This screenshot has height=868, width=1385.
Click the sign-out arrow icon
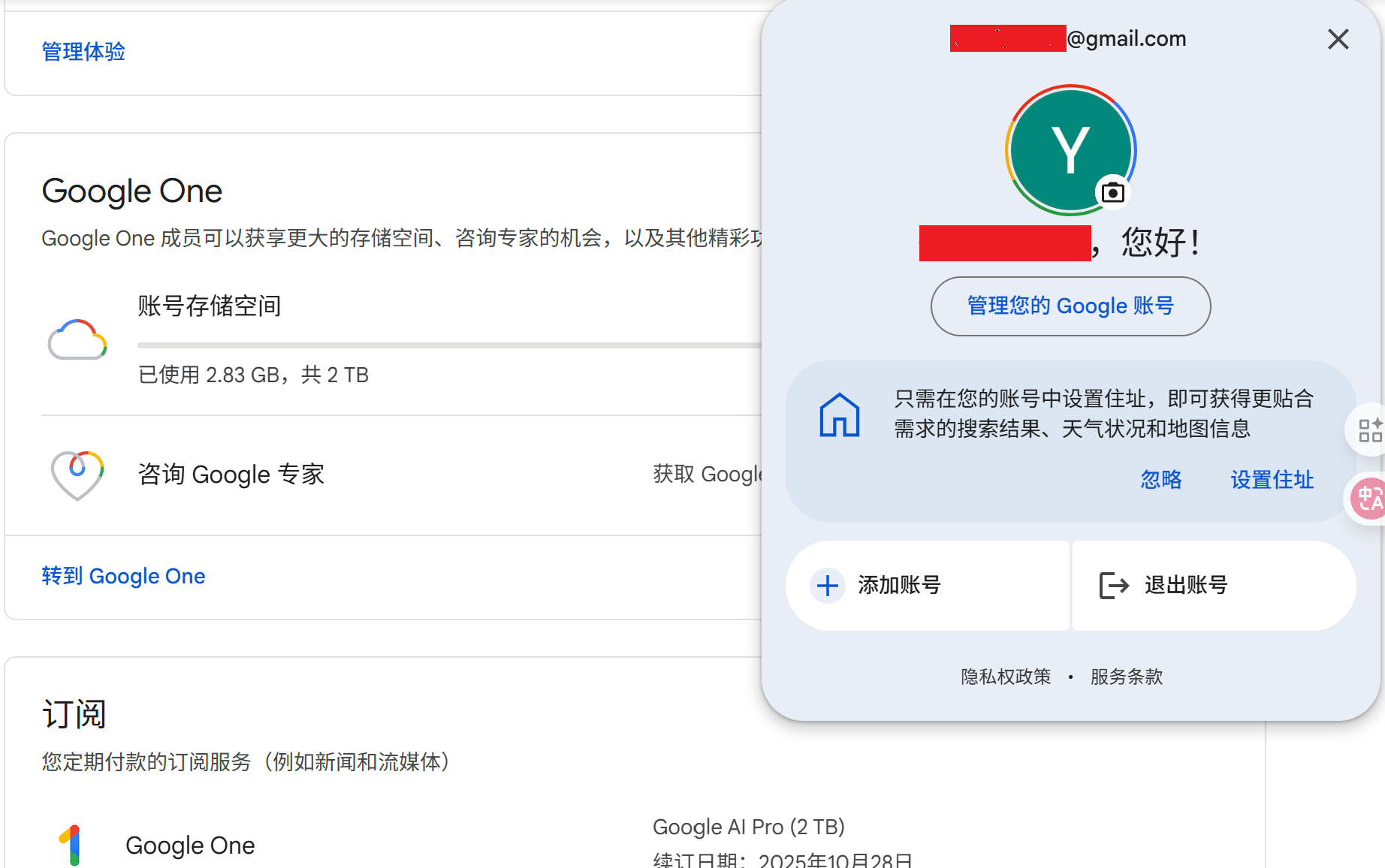pos(1114,586)
